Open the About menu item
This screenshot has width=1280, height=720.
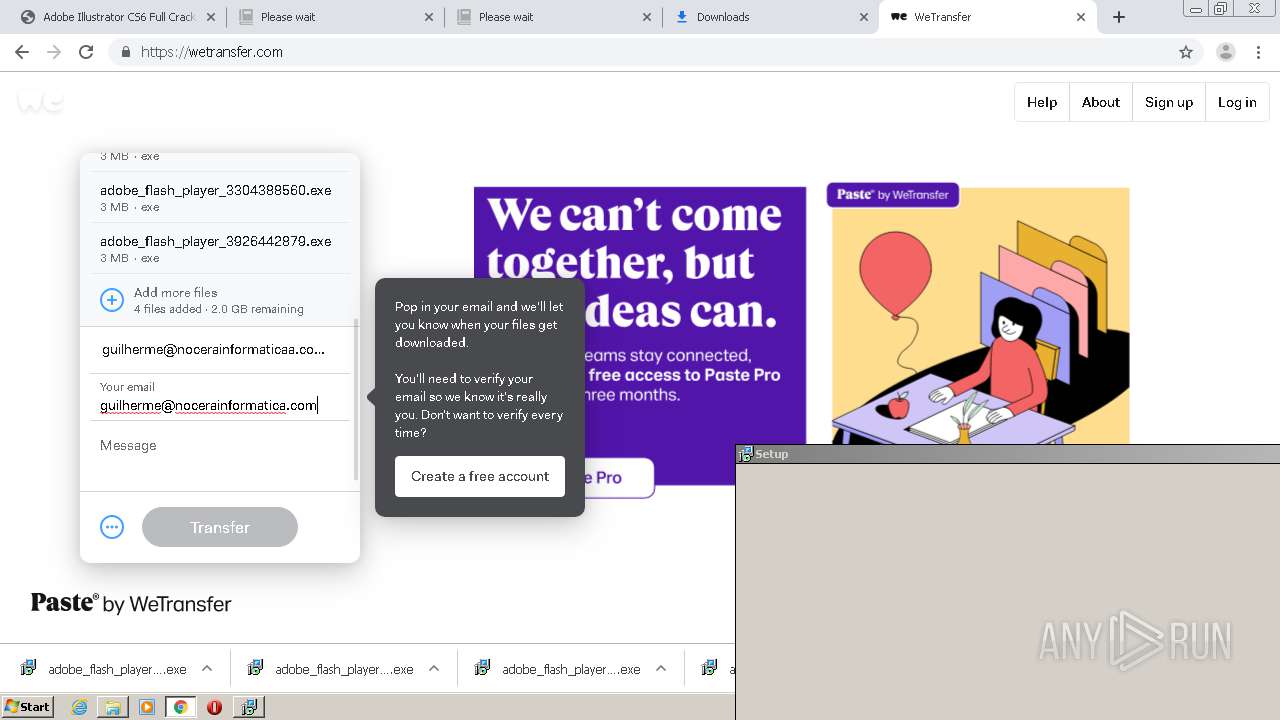point(1100,102)
